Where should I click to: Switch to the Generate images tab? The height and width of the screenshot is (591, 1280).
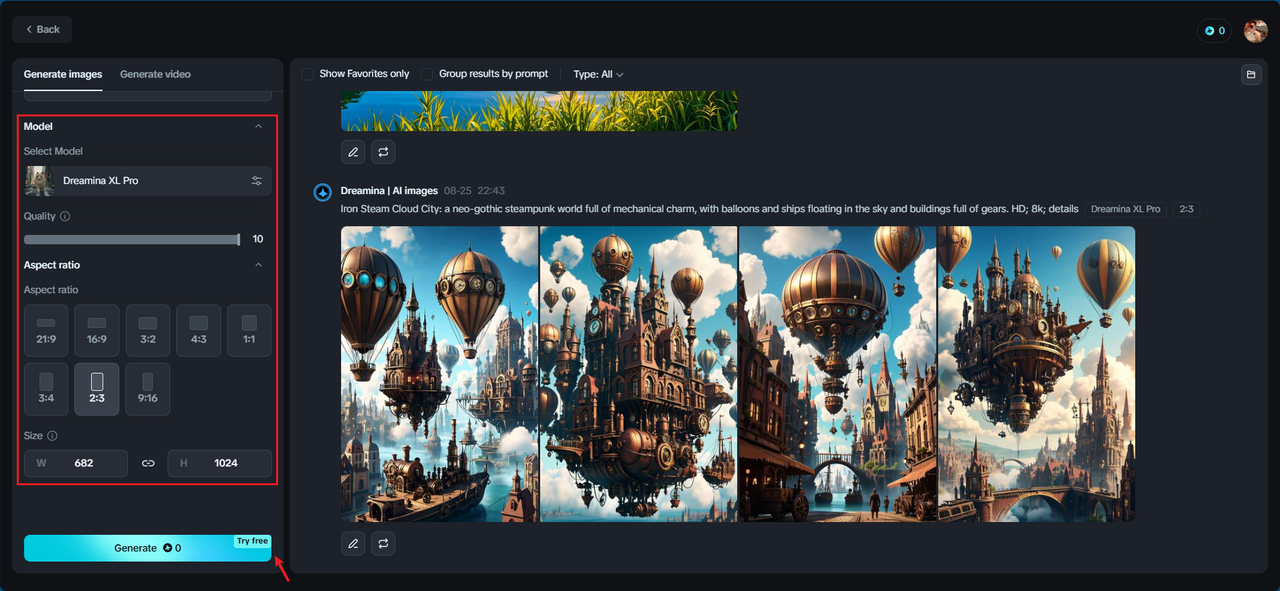(x=63, y=74)
